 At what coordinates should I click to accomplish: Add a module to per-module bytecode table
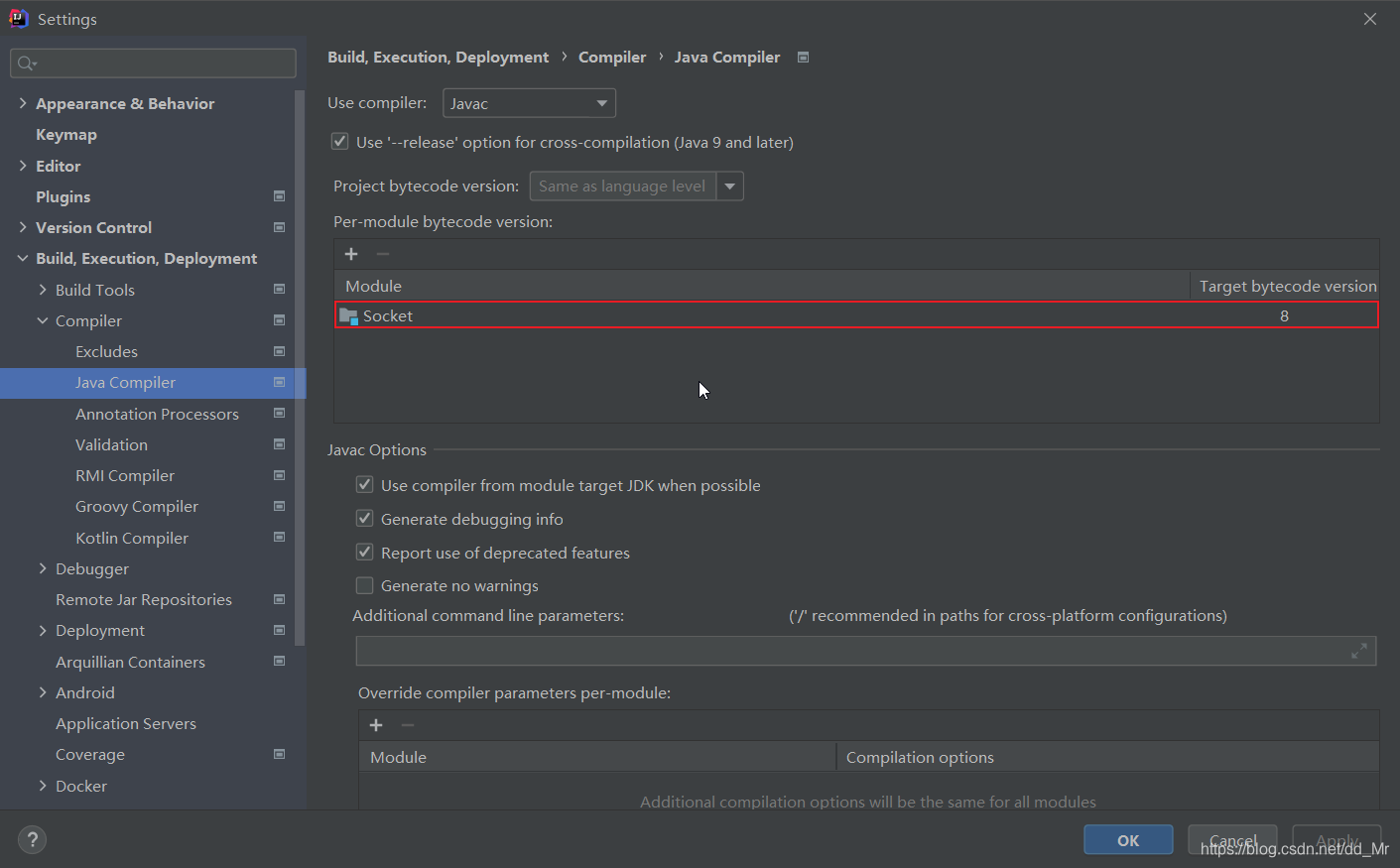click(x=351, y=254)
